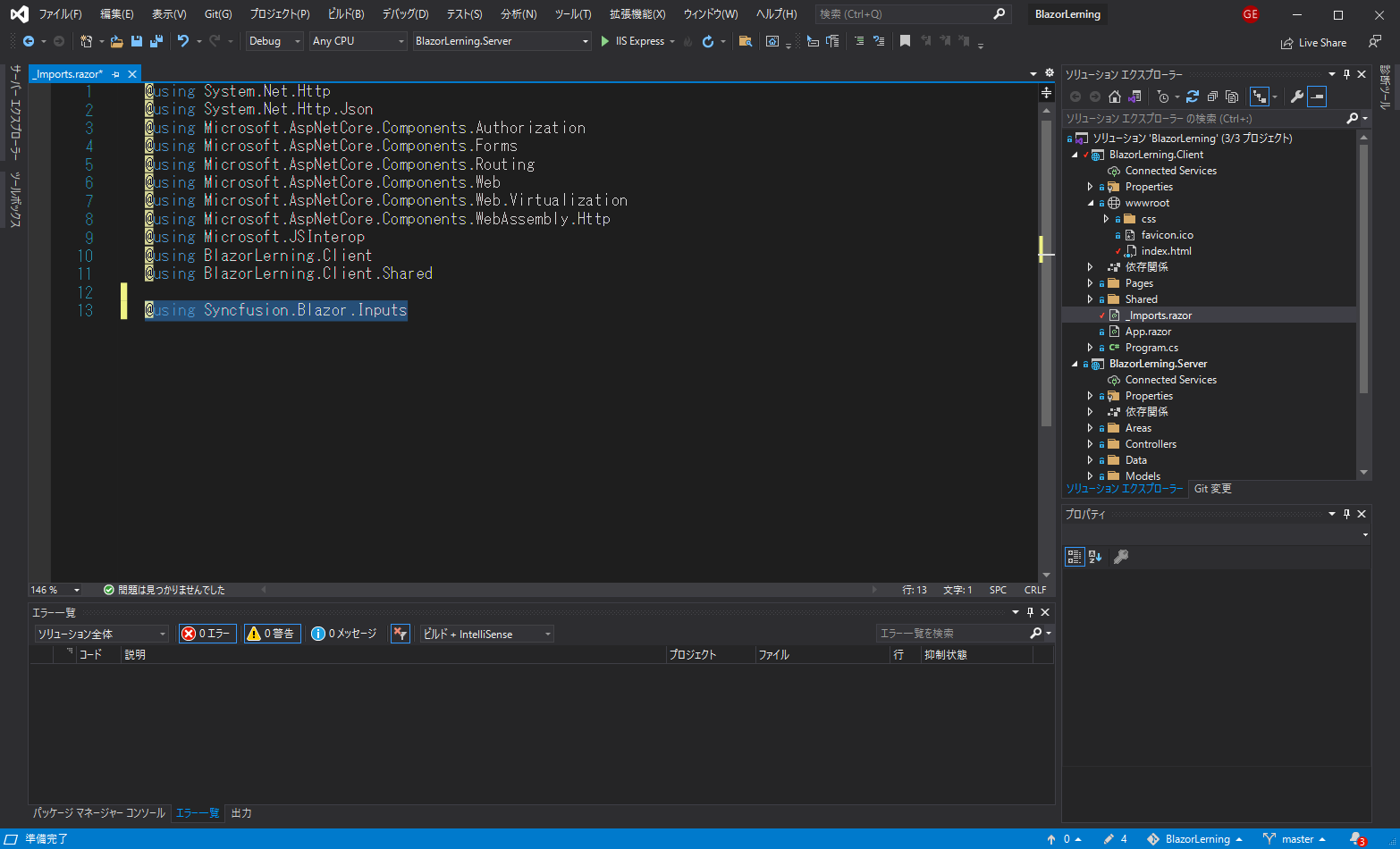Click the Solution Explorer vertical scrollbar
The width and height of the screenshot is (1400, 849).
pyautogui.click(x=1363, y=304)
